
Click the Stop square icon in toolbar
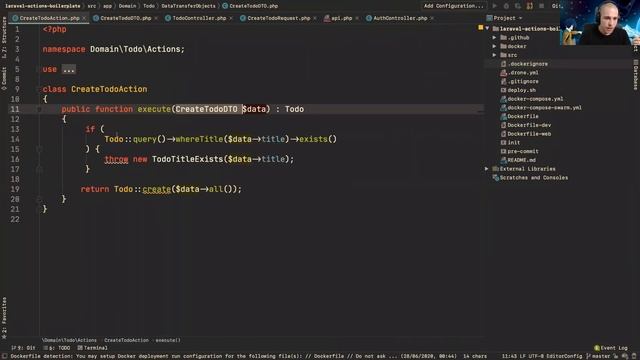(x=542, y=6)
